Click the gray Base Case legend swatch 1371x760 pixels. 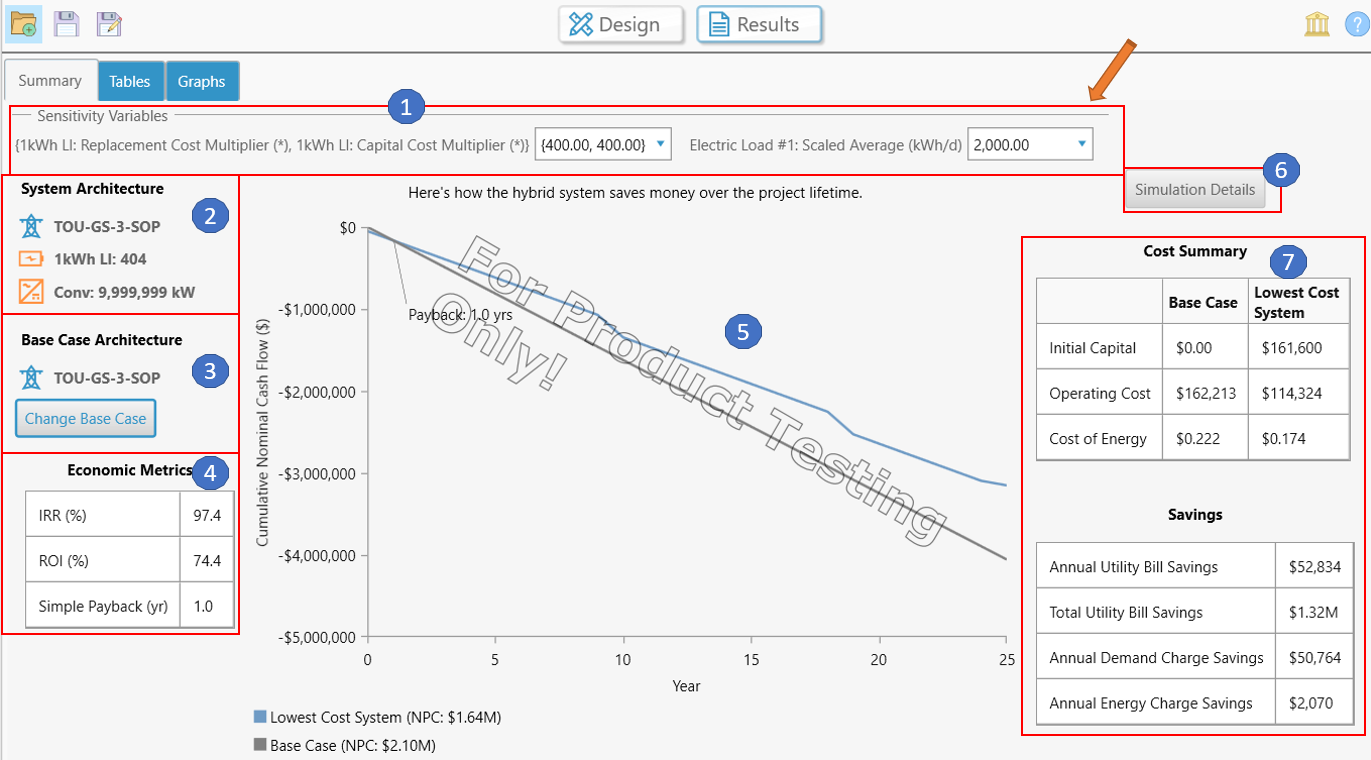click(261, 745)
